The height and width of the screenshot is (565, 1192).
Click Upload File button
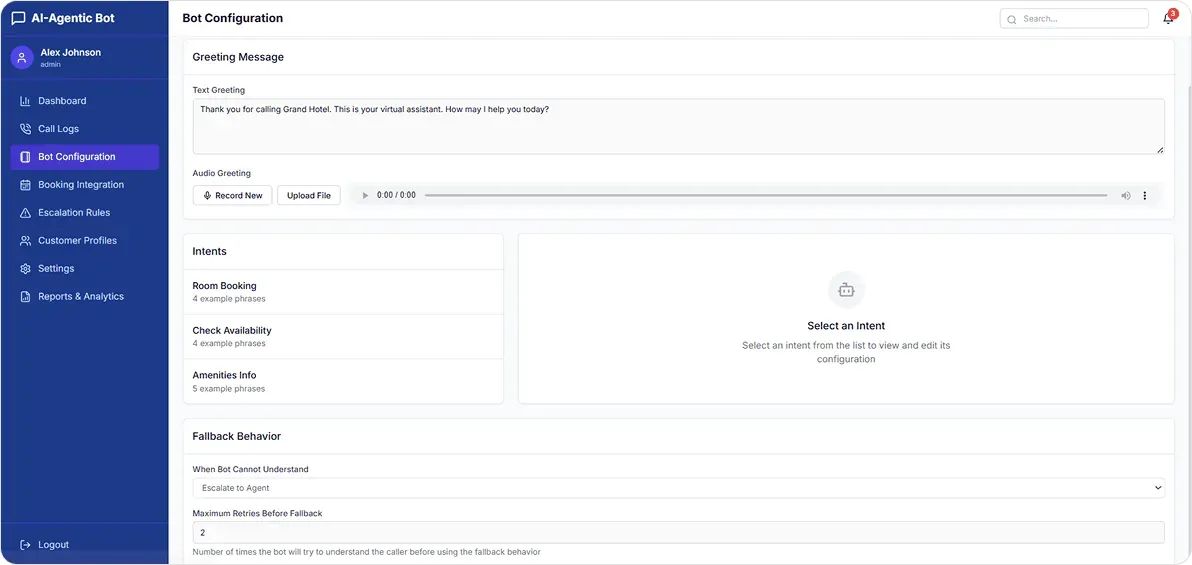coord(309,195)
